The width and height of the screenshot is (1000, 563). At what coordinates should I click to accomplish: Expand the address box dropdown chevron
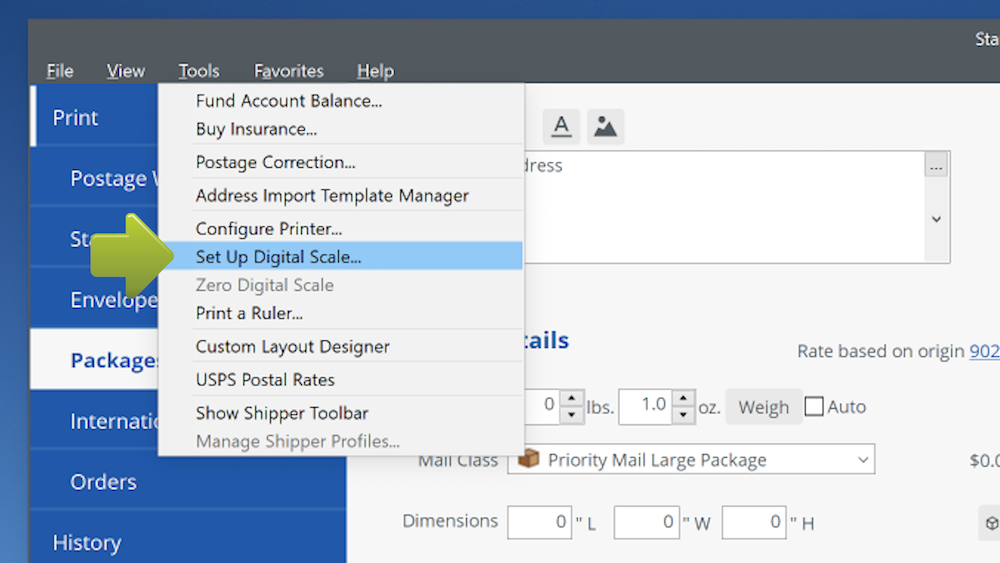(936, 219)
